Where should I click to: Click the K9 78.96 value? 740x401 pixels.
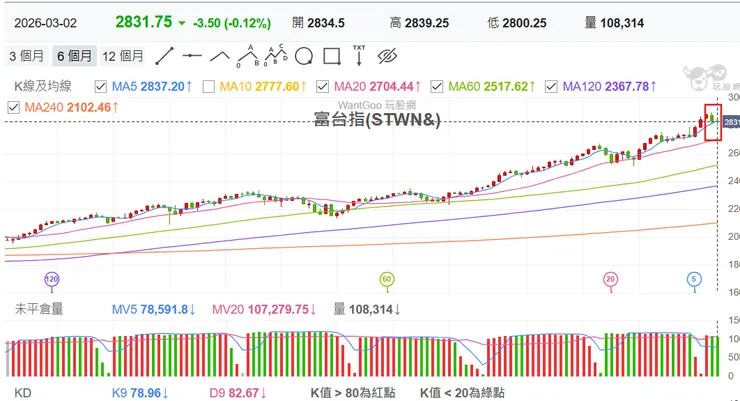click(140, 393)
